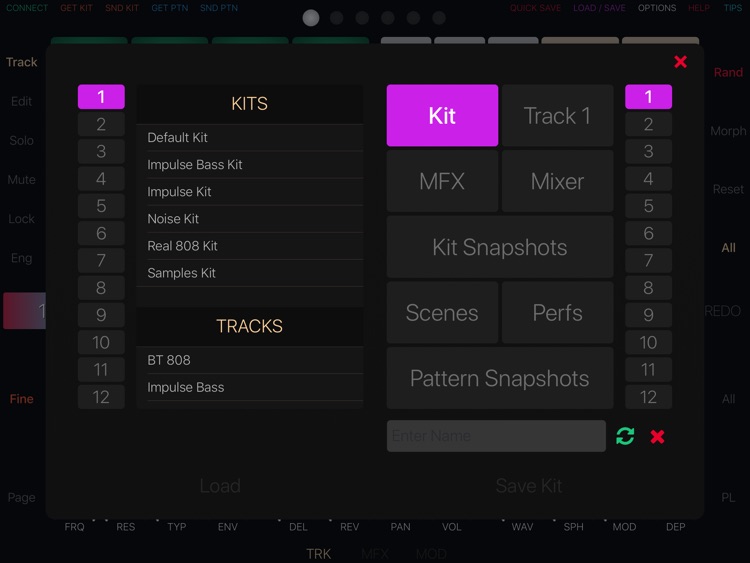
Task: Choose Scenes category
Action: pos(442,312)
